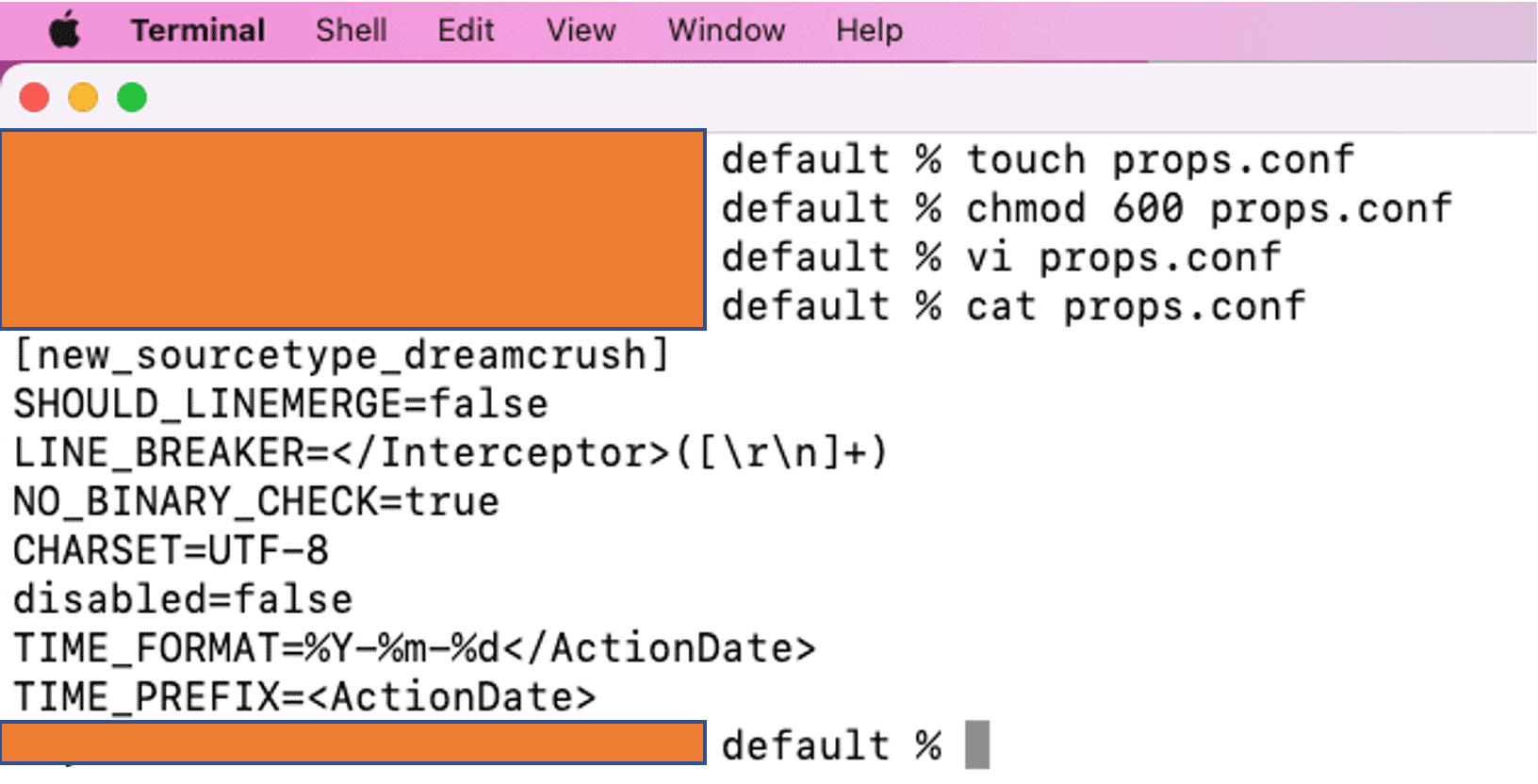This screenshot has height=784, width=1538.
Task: Click the CHARSET=UTF-8 line
Action: point(171,550)
